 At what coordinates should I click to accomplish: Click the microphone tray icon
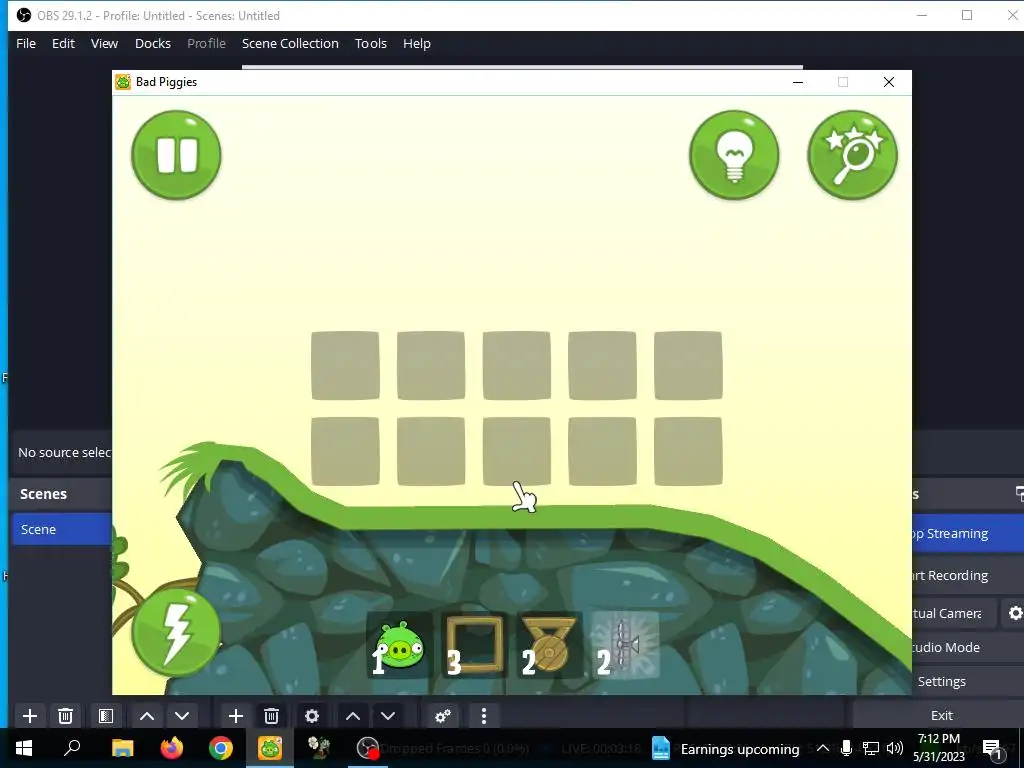(x=846, y=748)
